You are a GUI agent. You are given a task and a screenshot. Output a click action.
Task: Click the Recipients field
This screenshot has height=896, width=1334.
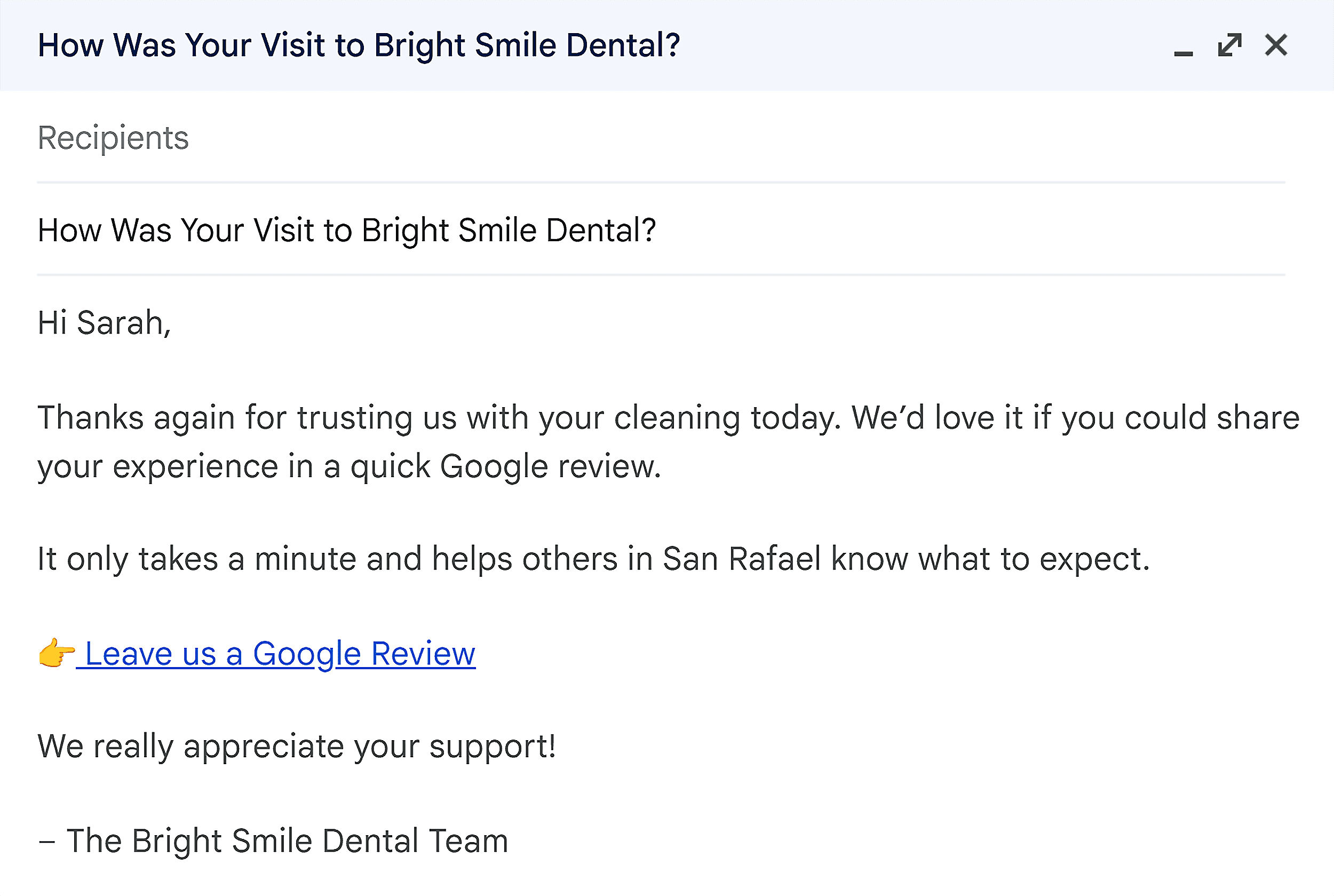tap(113, 137)
